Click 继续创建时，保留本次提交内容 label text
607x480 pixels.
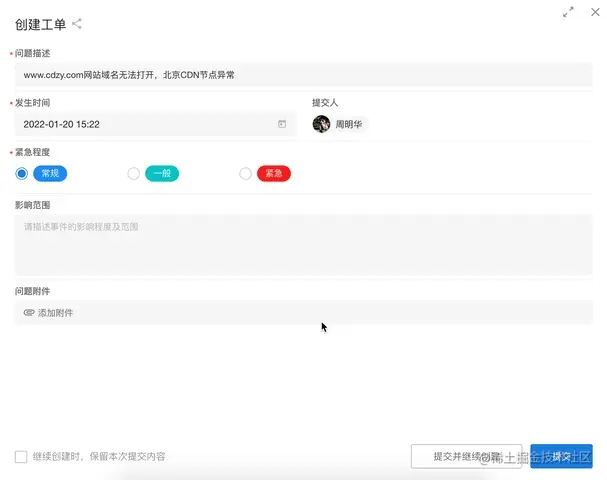click(99, 456)
